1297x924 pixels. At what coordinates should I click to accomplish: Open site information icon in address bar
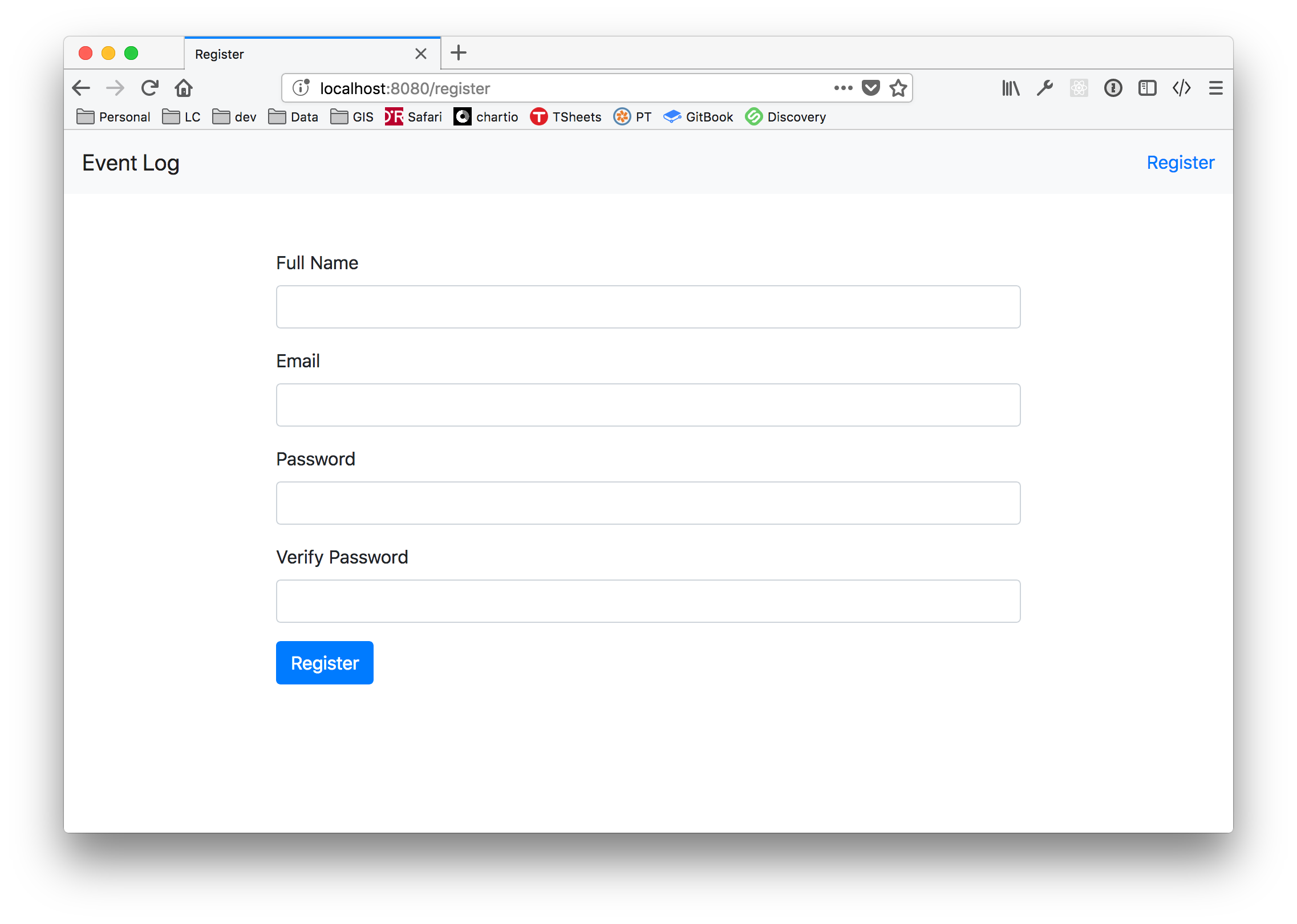coord(301,88)
